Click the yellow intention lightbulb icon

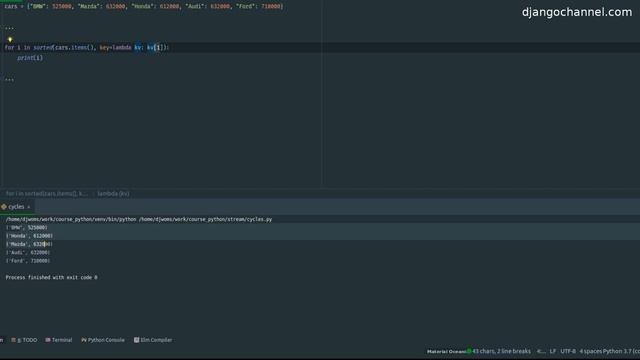(x=10, y=40)
